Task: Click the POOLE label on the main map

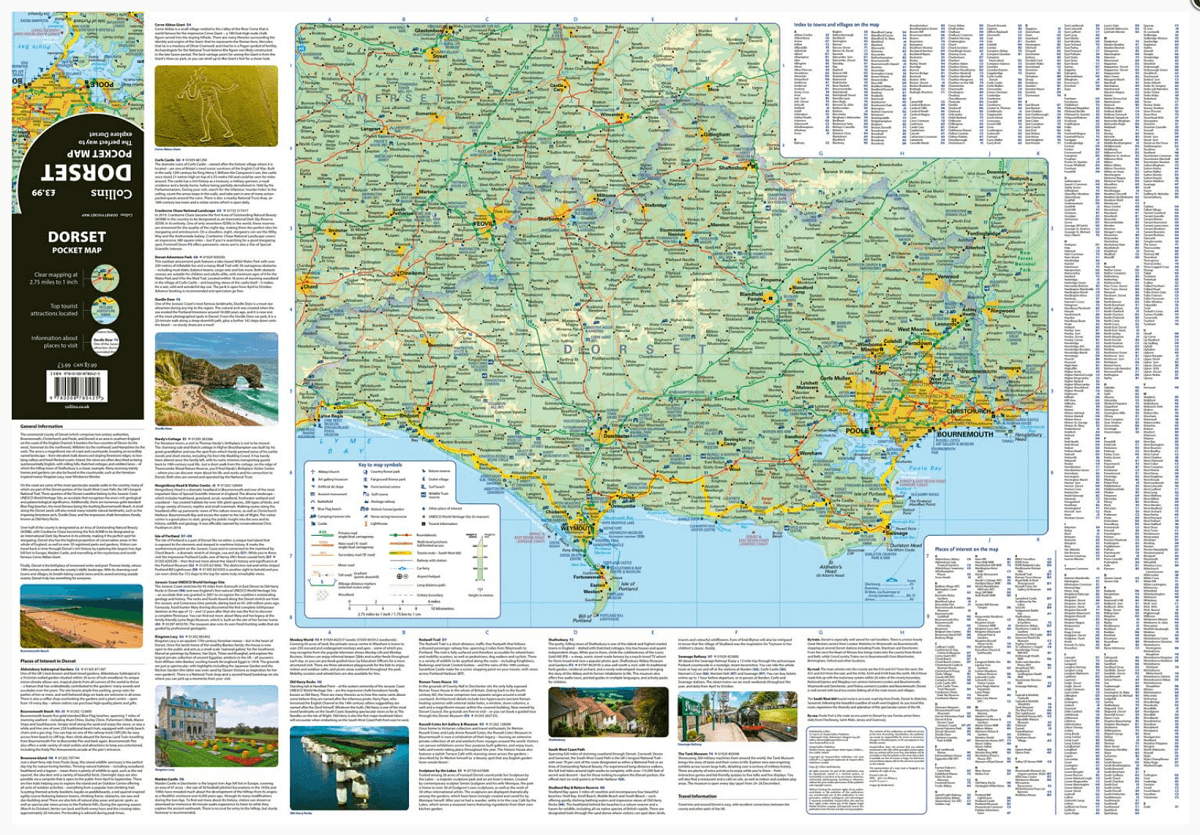Action: [857, 431]
